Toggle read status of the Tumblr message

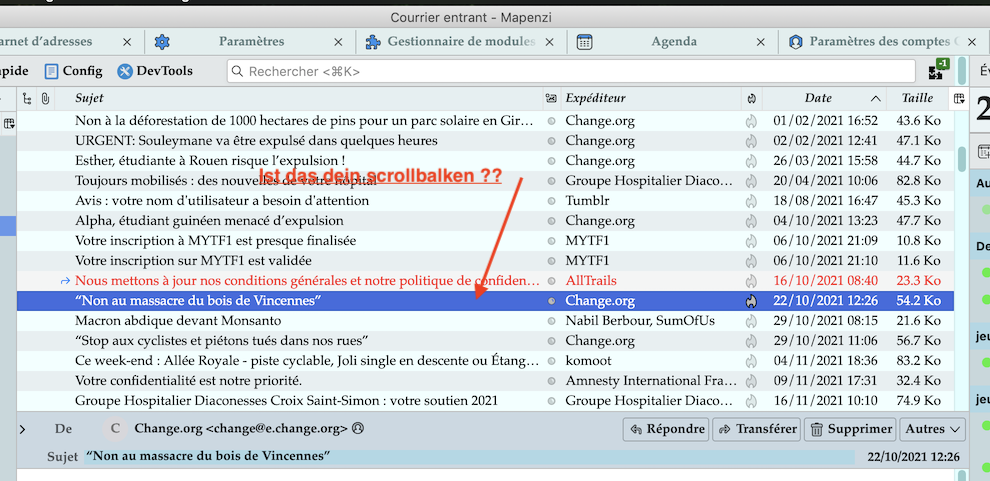551,201
